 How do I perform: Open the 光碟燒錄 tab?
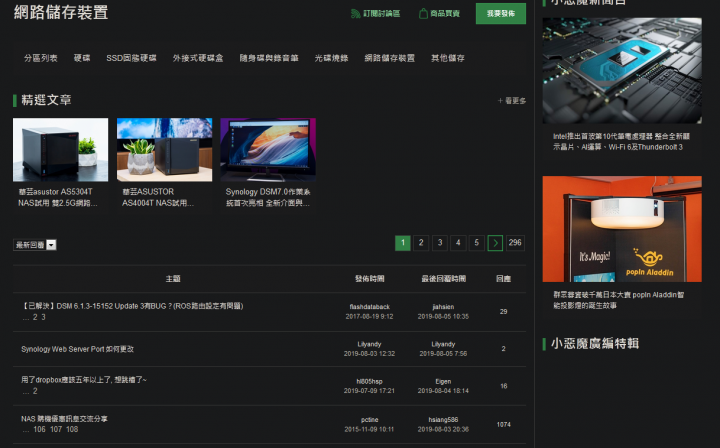point(331,58)
